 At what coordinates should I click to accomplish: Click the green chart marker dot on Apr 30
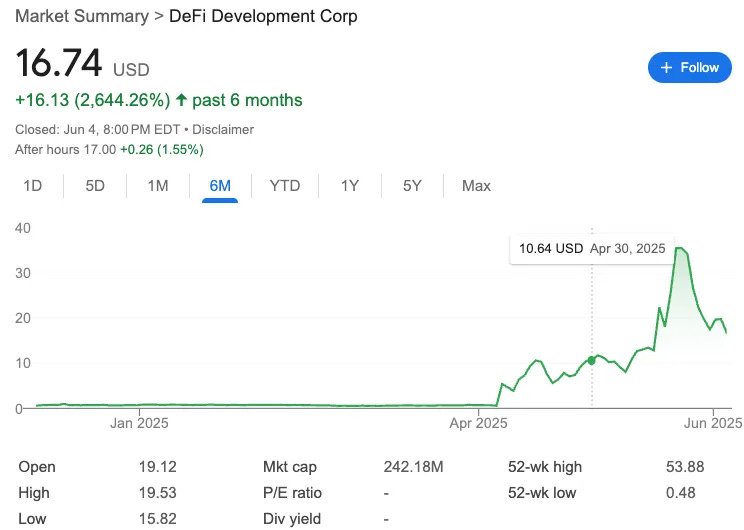[x=591, y=361]
